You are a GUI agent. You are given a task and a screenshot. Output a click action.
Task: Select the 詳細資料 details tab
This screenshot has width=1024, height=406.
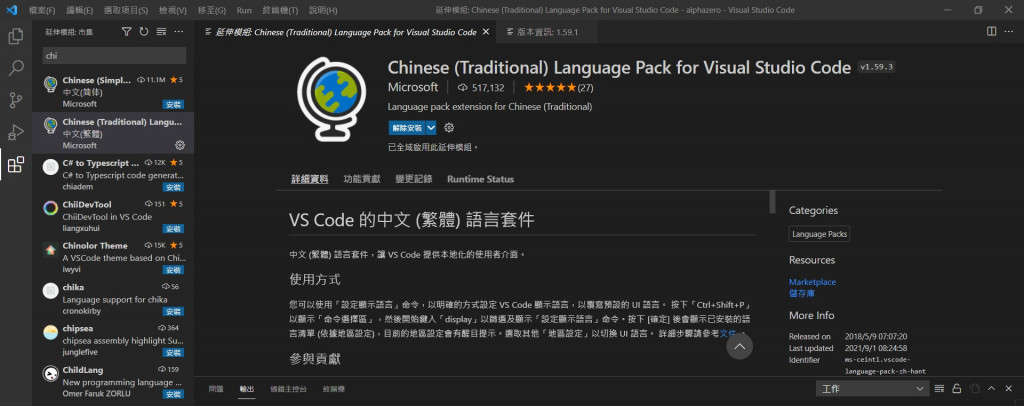tap(310, 179)
